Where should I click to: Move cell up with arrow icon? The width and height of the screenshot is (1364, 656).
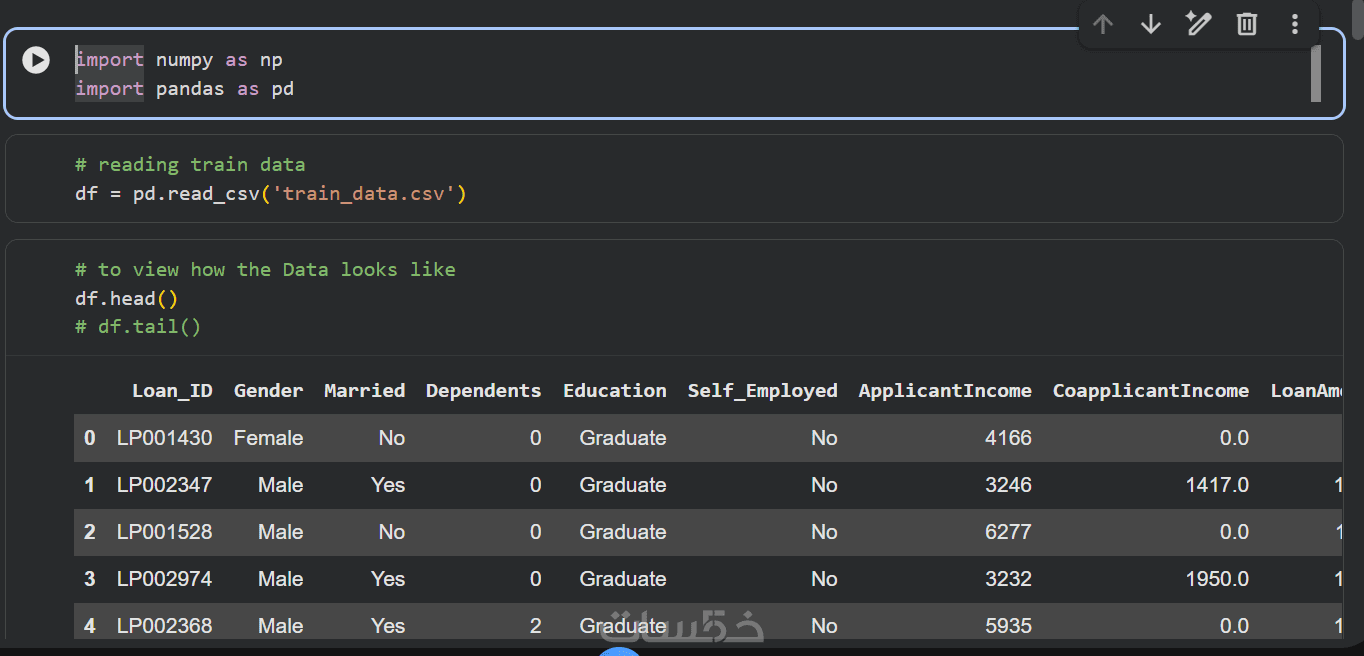point(1103,24)
